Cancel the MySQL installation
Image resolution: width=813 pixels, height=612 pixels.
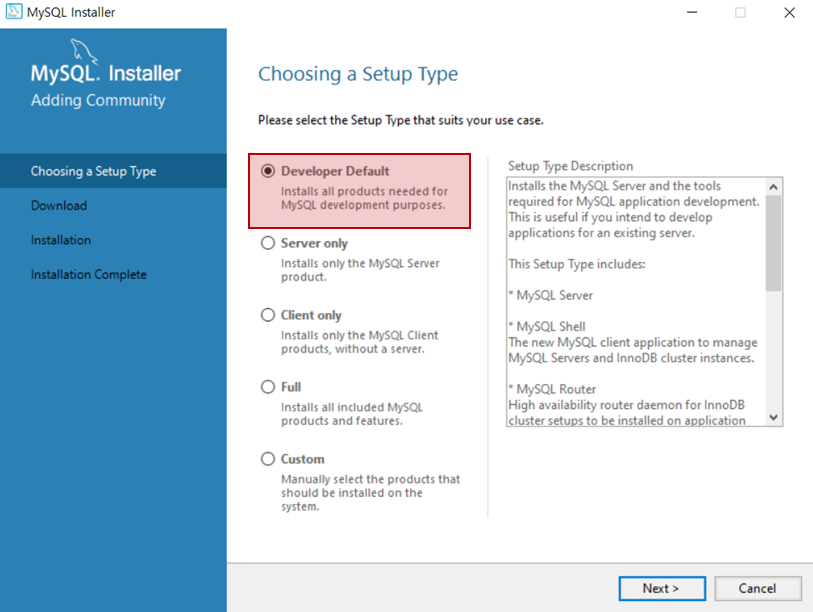coord(758,588)
